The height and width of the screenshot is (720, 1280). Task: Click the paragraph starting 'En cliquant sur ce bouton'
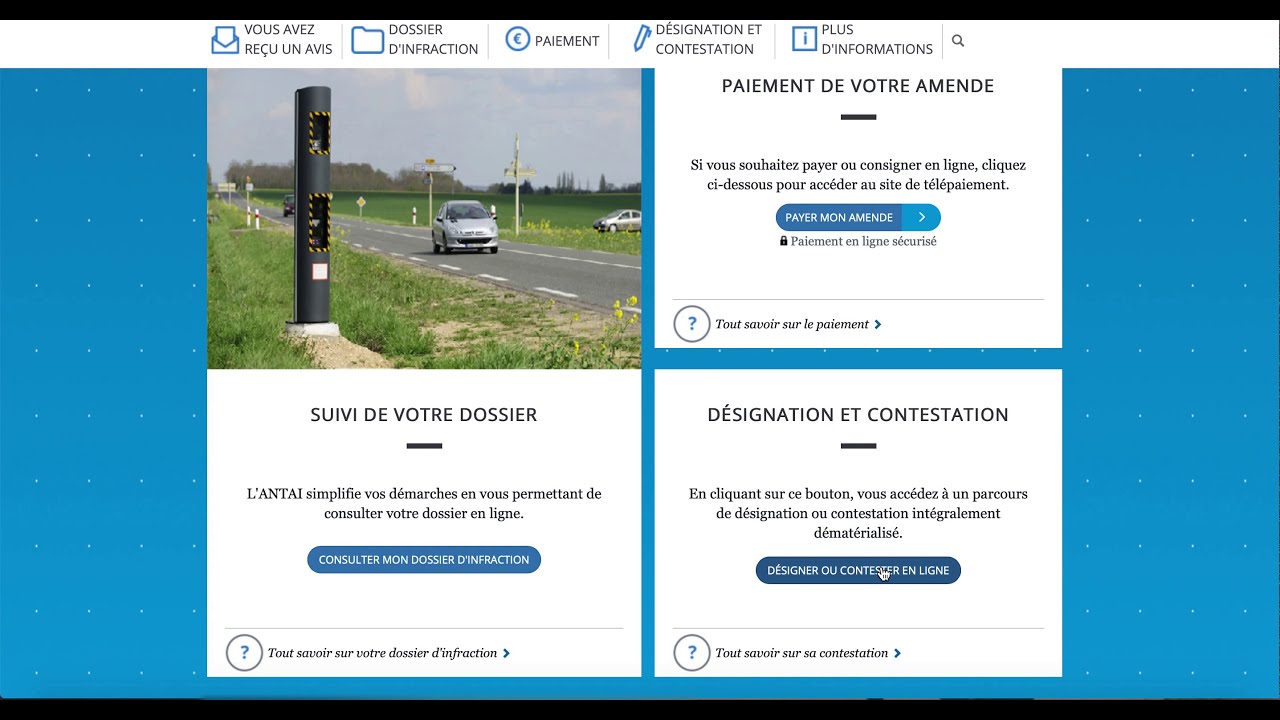[858, 513]
